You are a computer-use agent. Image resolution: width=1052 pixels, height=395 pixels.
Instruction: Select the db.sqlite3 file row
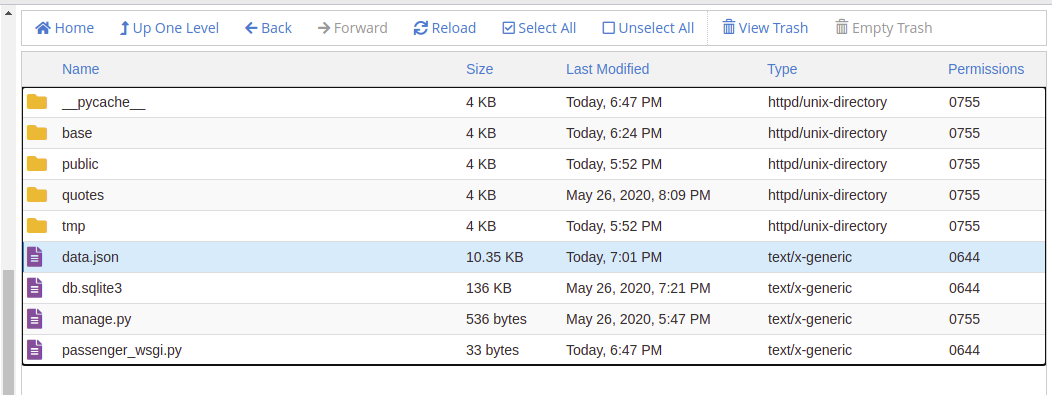[x=534, y=288]
